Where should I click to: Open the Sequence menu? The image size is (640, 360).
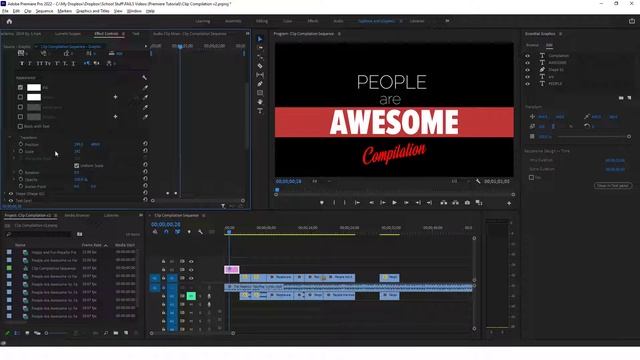[x=44, y=11]
